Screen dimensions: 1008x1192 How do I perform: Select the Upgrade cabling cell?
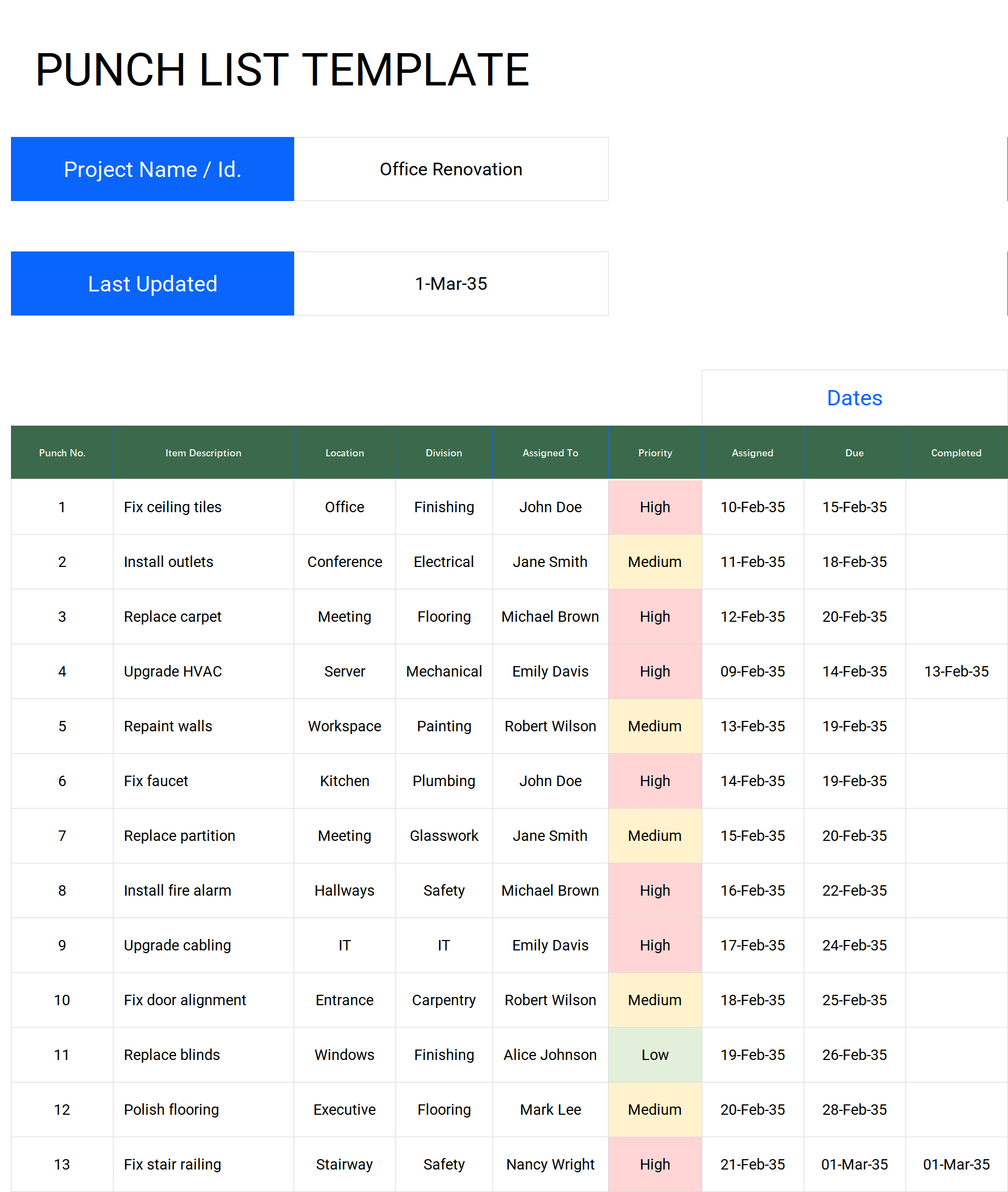(203, 945)
